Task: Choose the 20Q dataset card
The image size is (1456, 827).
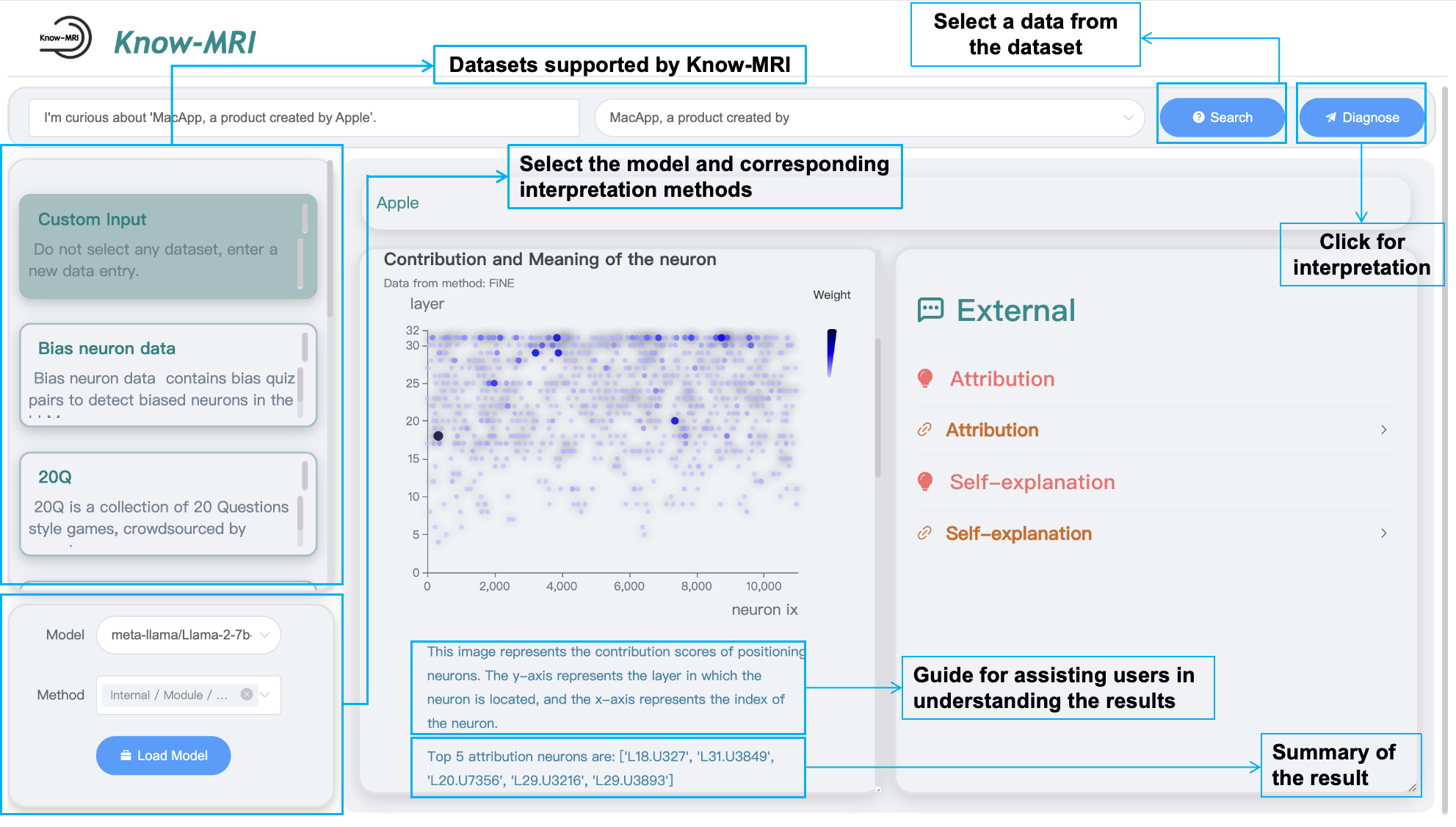Action: pos(167,503)
